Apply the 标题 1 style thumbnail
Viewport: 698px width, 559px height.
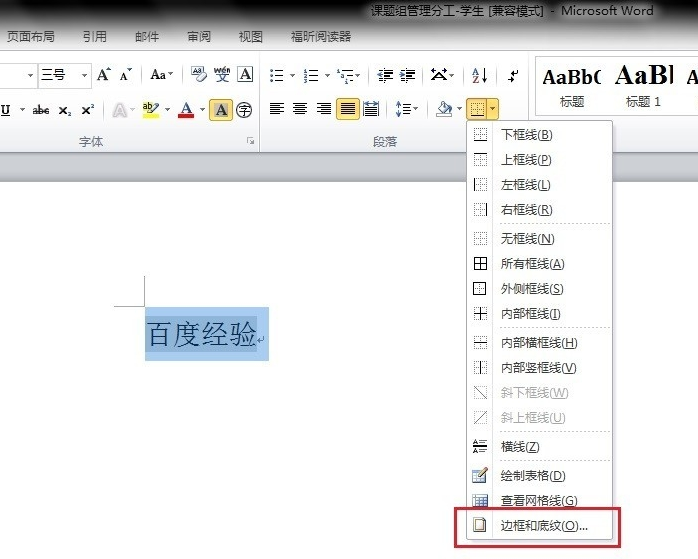pos(644,87)
